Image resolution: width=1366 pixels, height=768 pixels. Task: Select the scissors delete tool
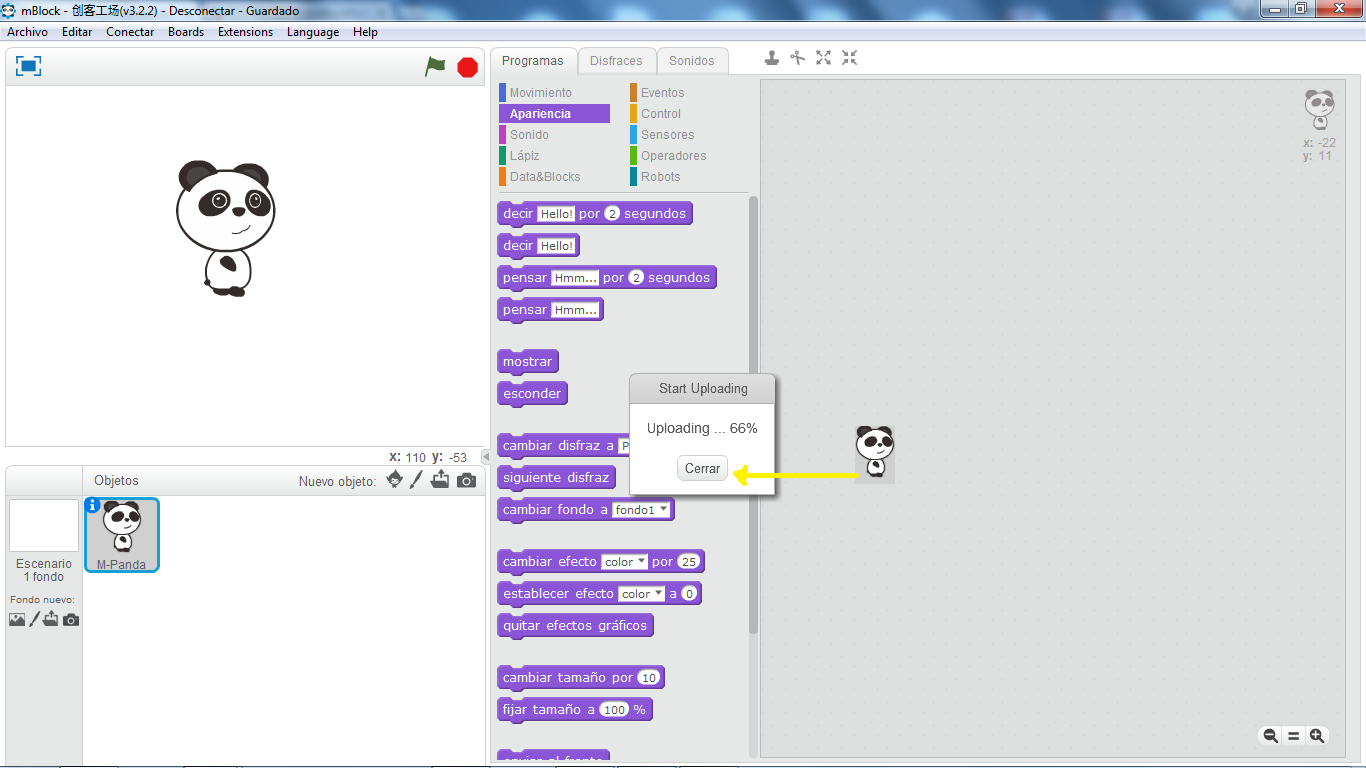pos(797,58)
